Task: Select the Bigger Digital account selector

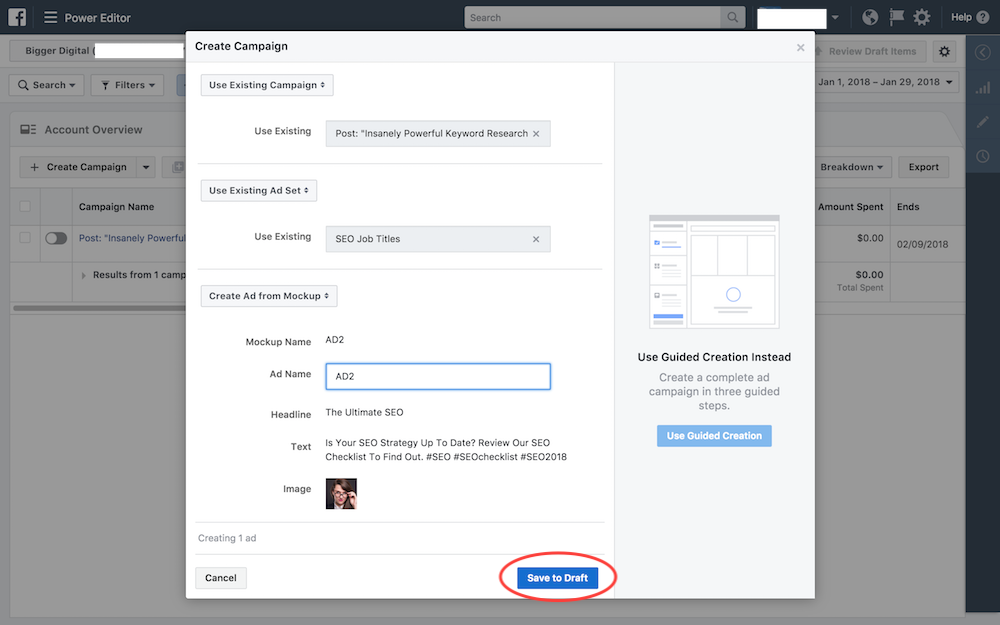Action: 98,50
